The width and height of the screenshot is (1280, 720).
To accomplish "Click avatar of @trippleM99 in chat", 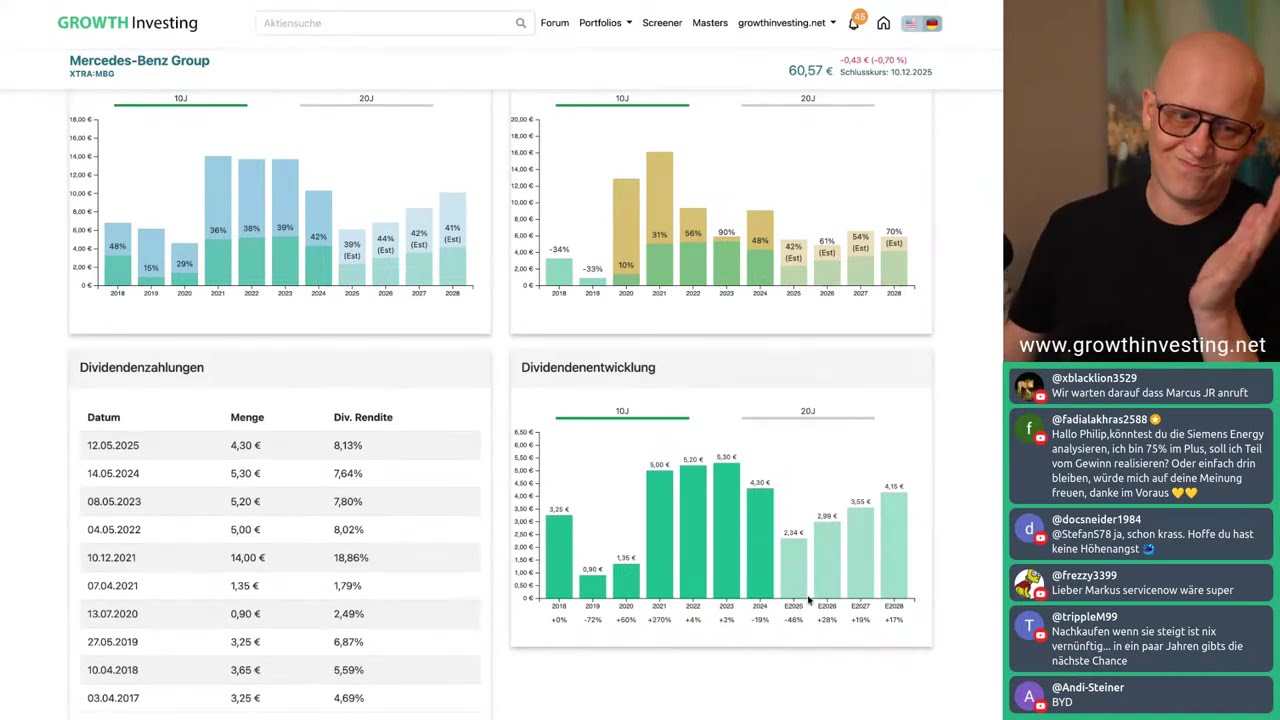I will point(1028,626).
